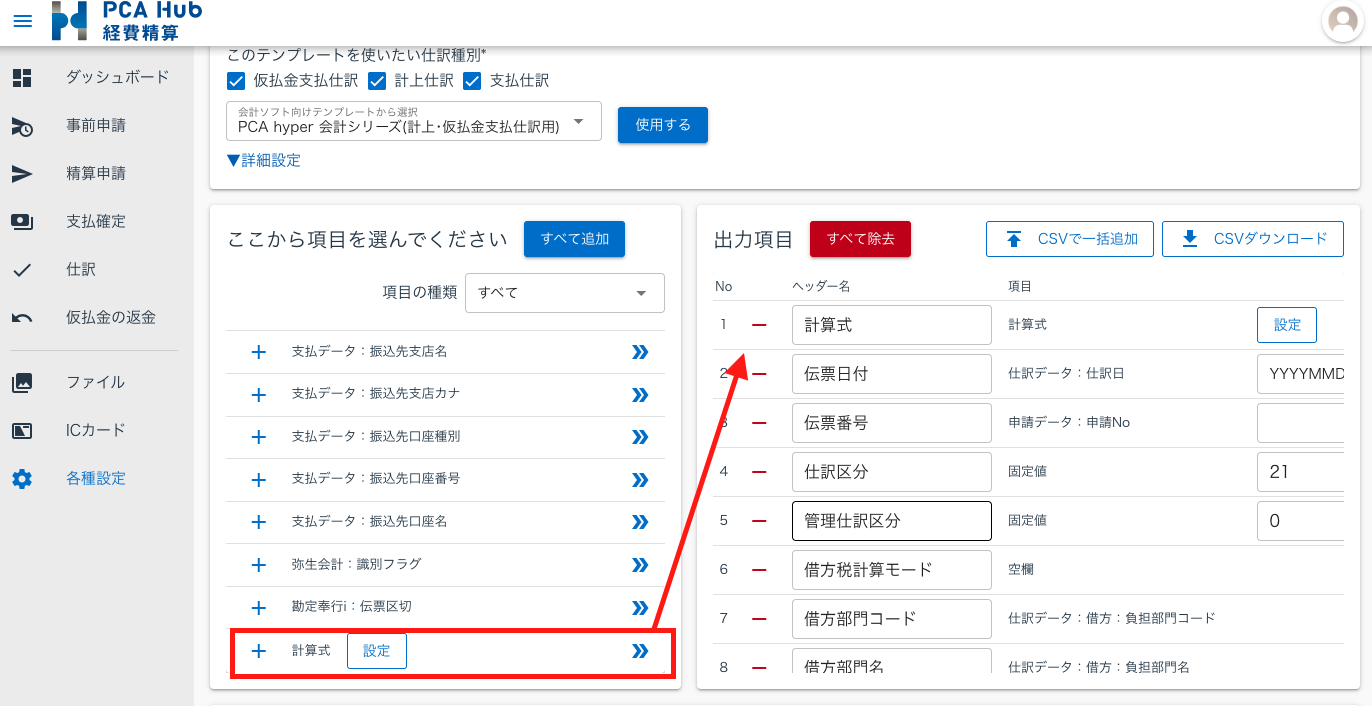Click the 仮払金の返金 undo icon
Viewport: 1372px width, 706px height.
click(x=22, y=318)
